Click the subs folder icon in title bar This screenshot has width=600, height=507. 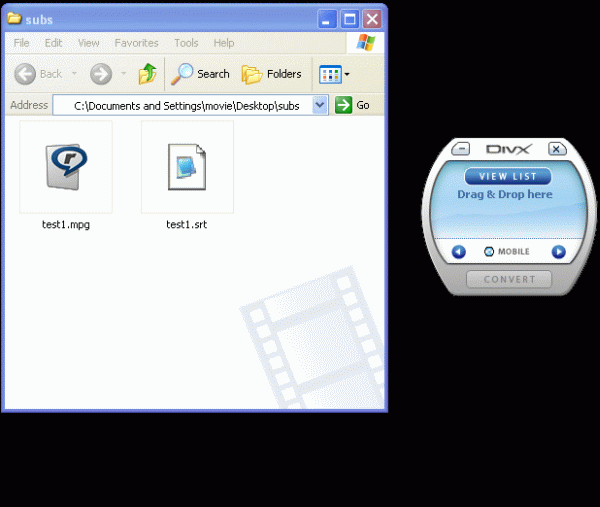[x=14, y=18]
